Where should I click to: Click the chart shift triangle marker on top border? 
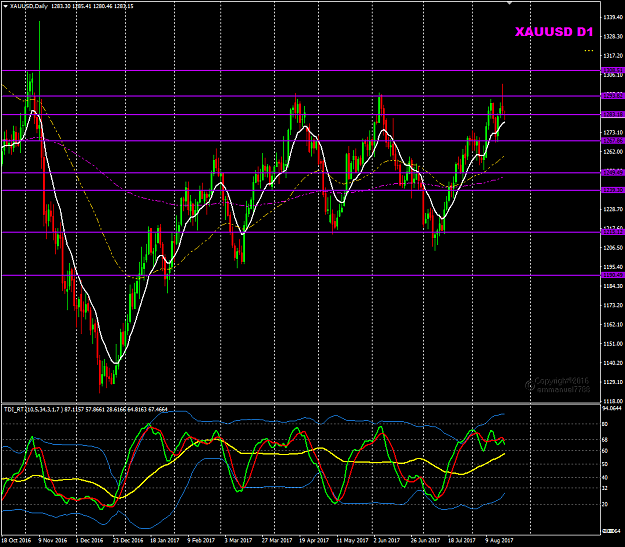509,3
